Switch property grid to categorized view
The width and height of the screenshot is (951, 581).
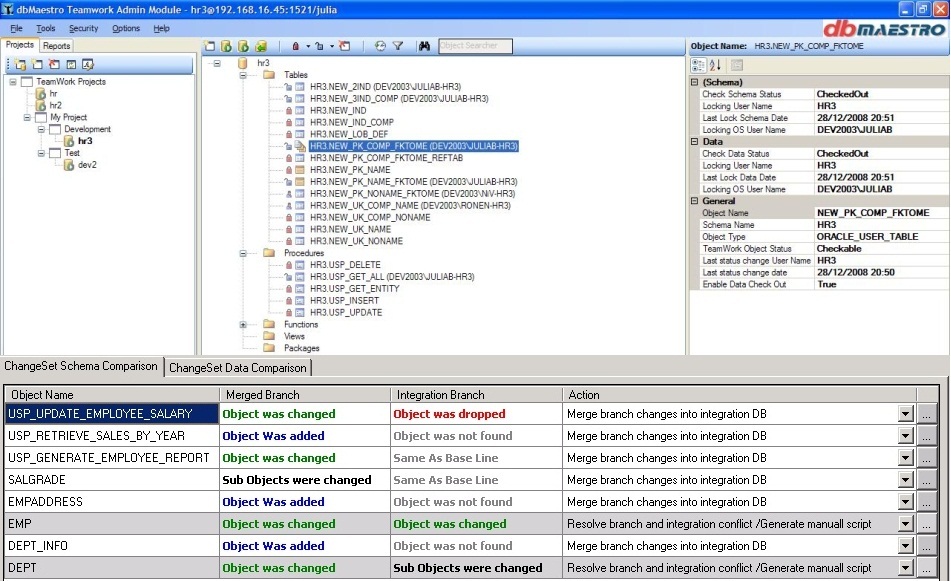click(699, 65)
